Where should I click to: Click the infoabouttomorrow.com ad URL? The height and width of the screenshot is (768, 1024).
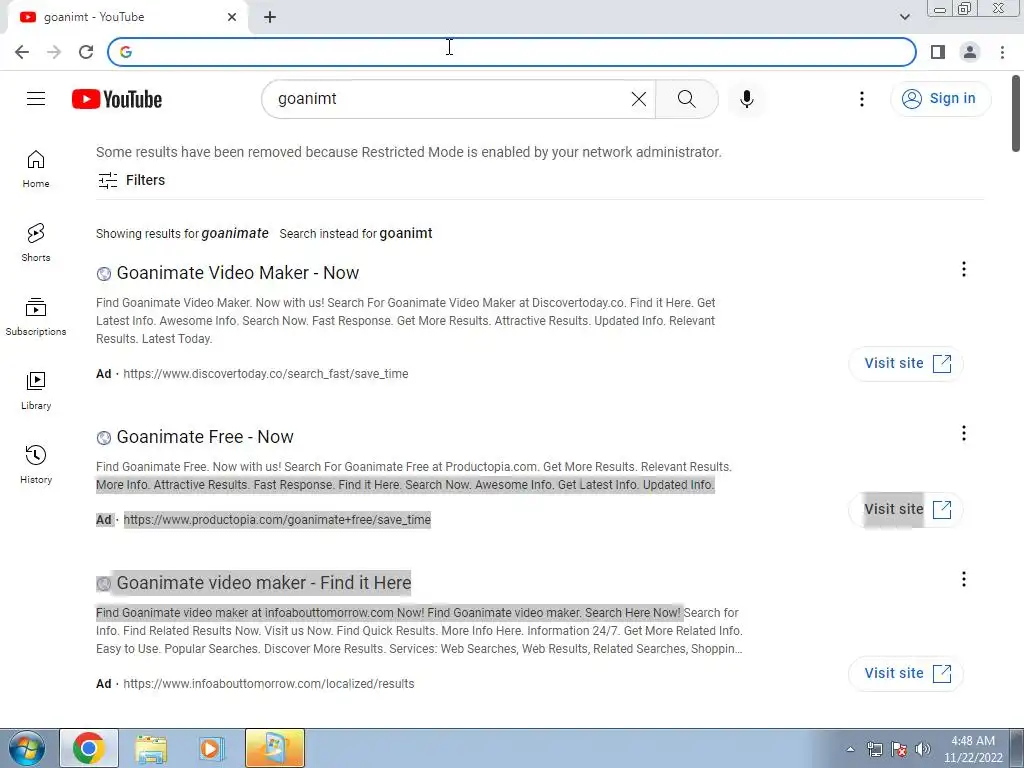[x=268, y=684]
